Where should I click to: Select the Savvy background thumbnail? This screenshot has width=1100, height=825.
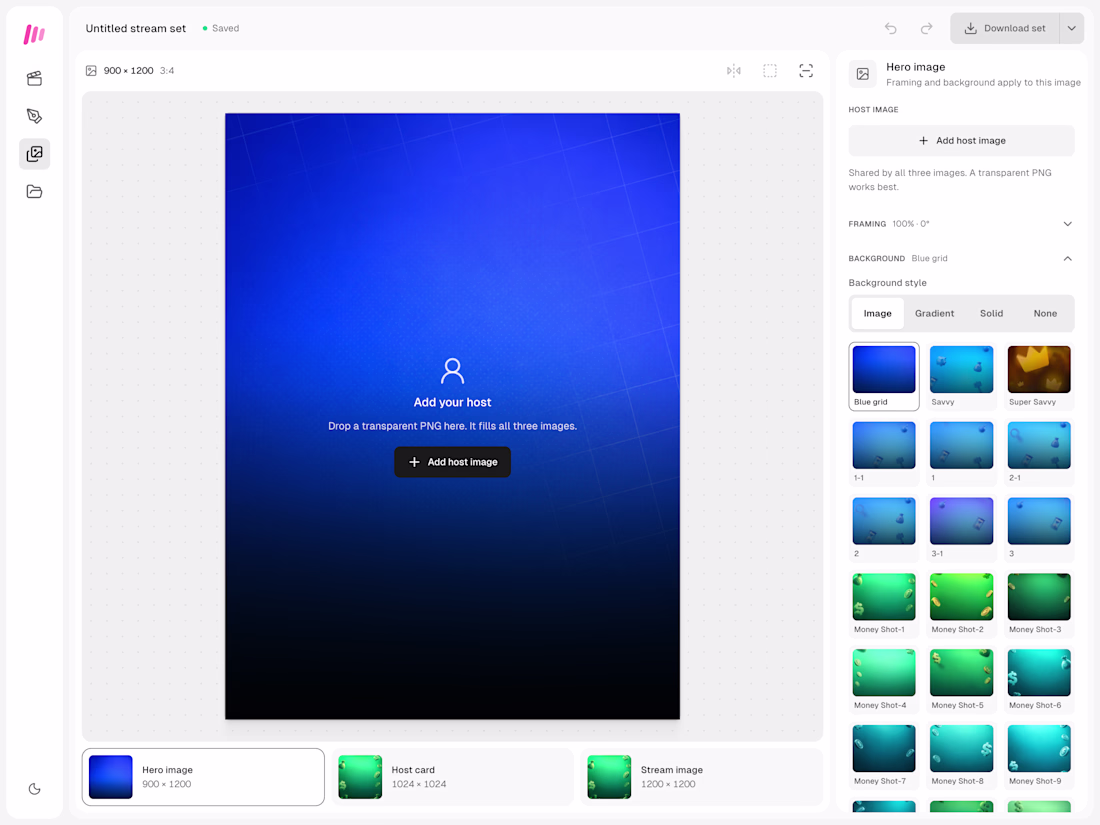(x=961, y=377)
